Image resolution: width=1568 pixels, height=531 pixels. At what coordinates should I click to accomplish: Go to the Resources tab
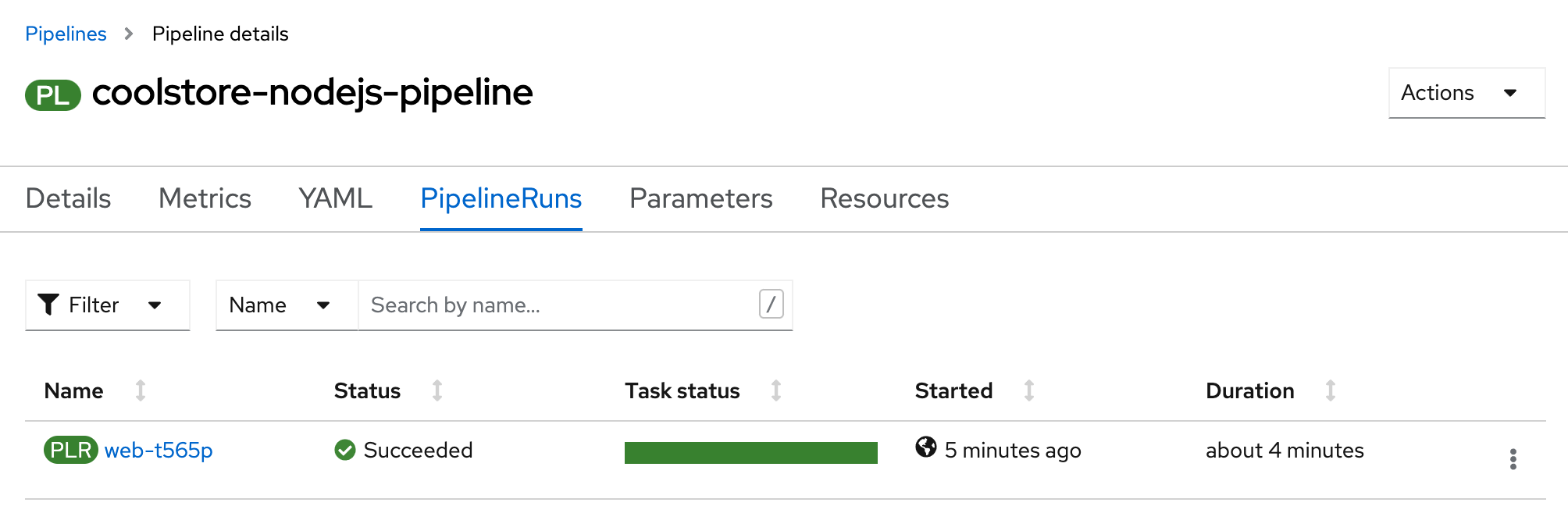(885, 198)
